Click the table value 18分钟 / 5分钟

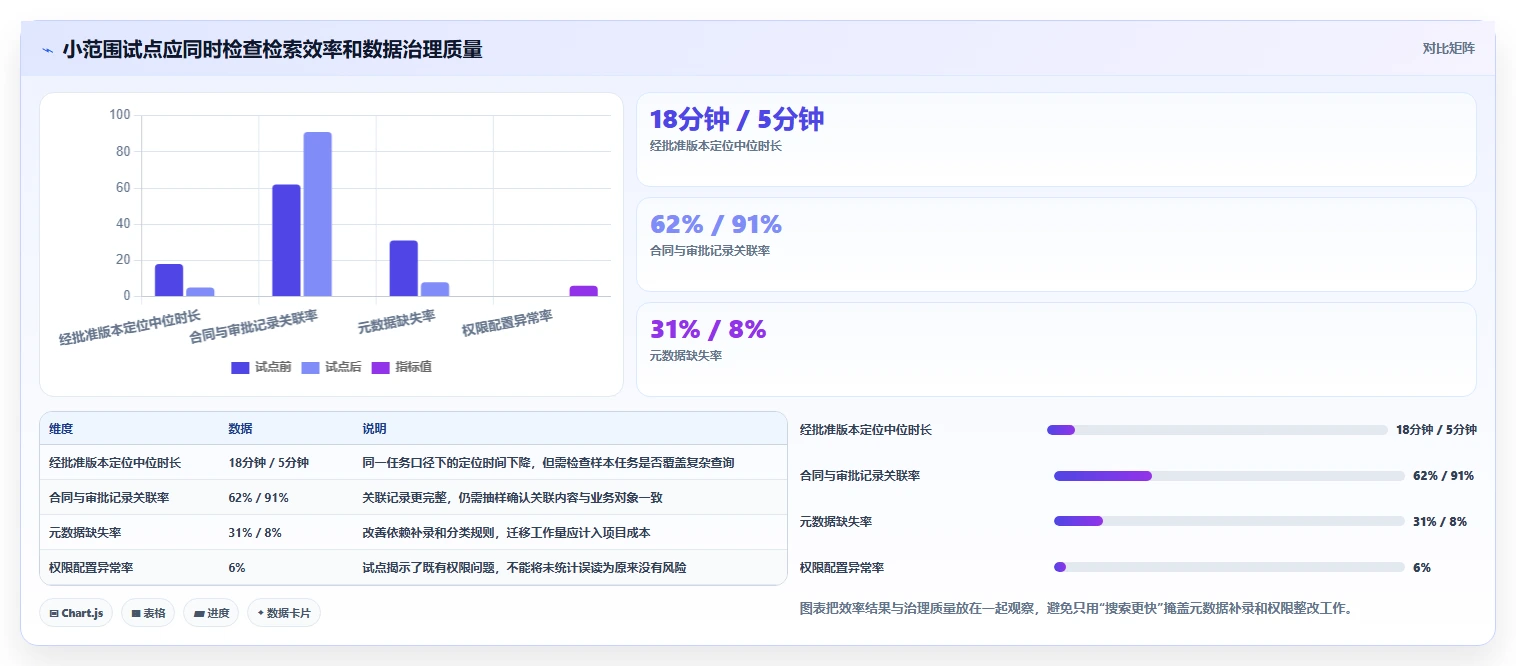pyautogui.click(x=268, y=463)
